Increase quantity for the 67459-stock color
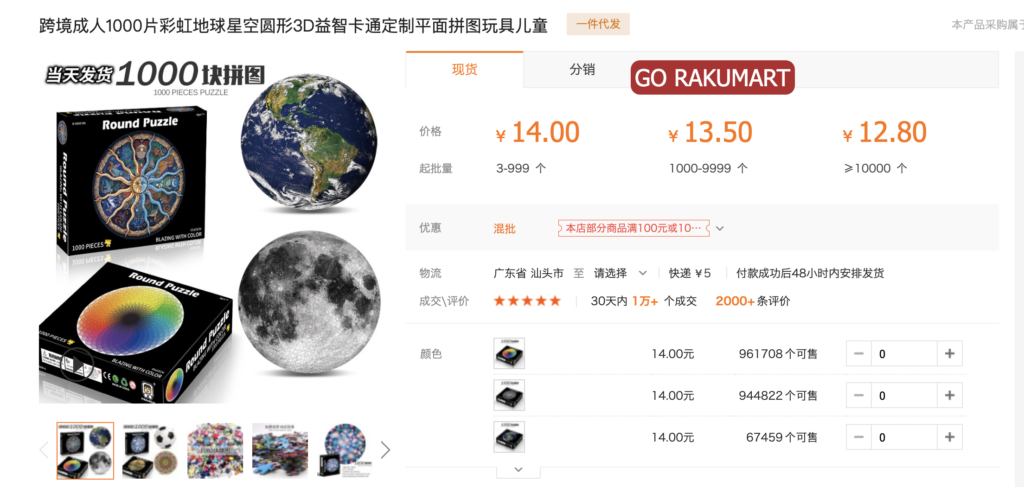Image resolution: width=1024 pixels, height=487 pixels. point(950,437)
